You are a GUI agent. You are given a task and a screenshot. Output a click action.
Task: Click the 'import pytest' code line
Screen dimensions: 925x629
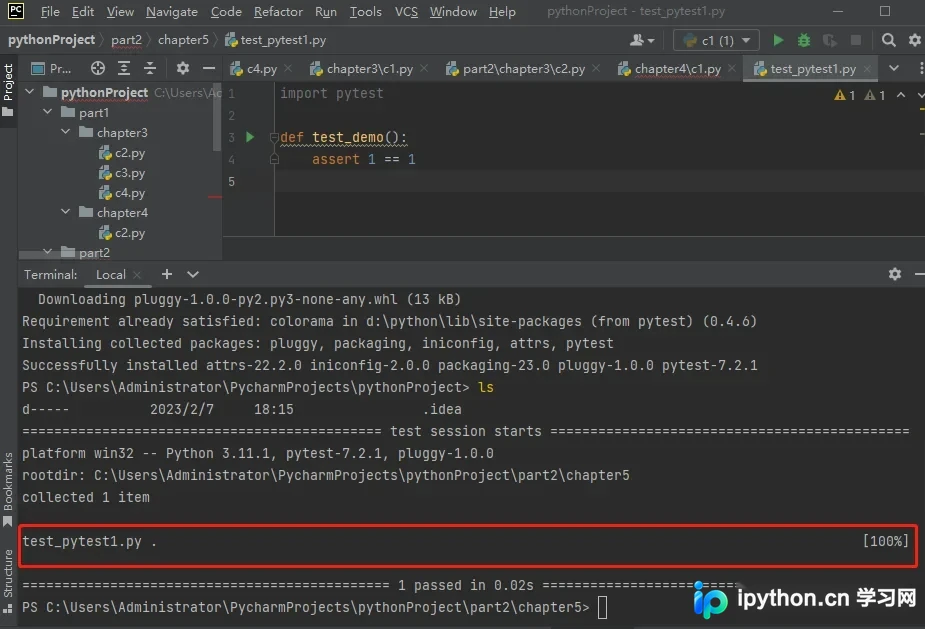tap(332, 93)
